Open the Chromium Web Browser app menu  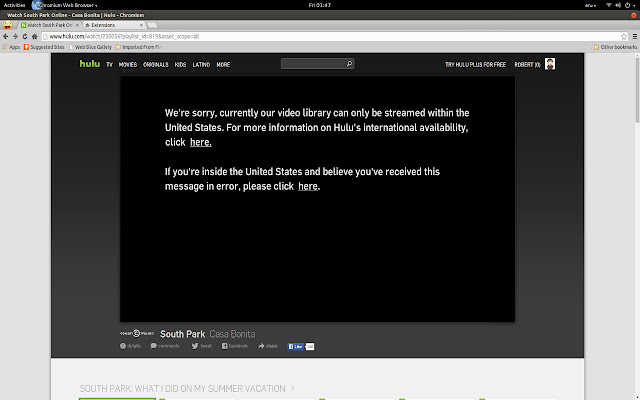tap(65, 5)
